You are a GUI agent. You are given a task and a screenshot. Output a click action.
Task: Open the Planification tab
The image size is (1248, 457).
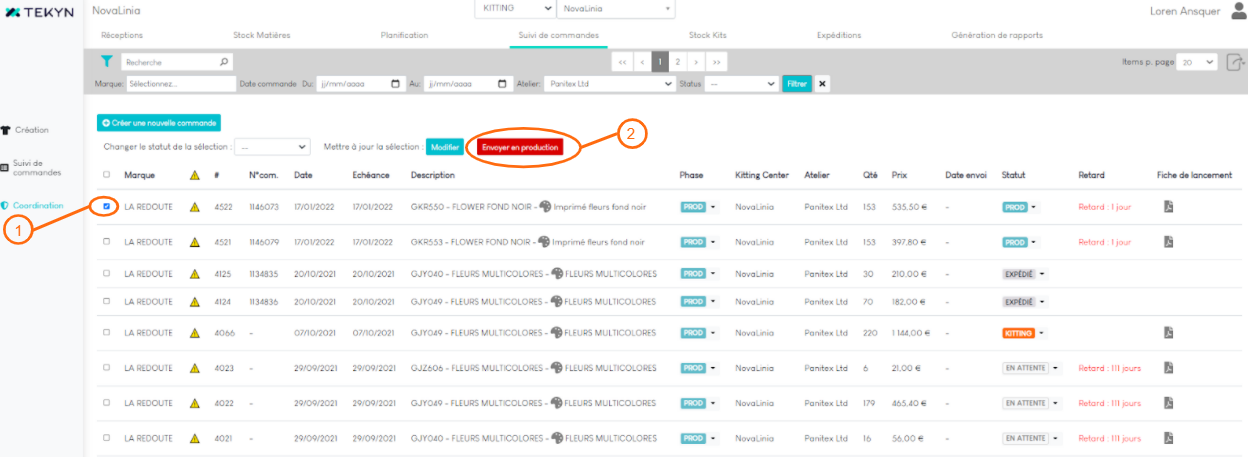click(x=404, y=35)
